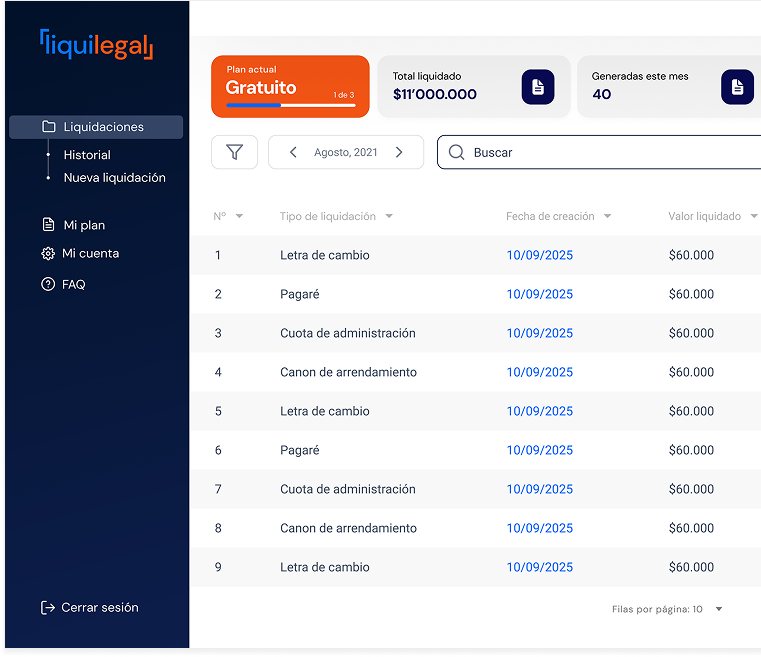Click the search magnifier icon
Viewport: 761px width, 657px height.
tap(456, 152)
